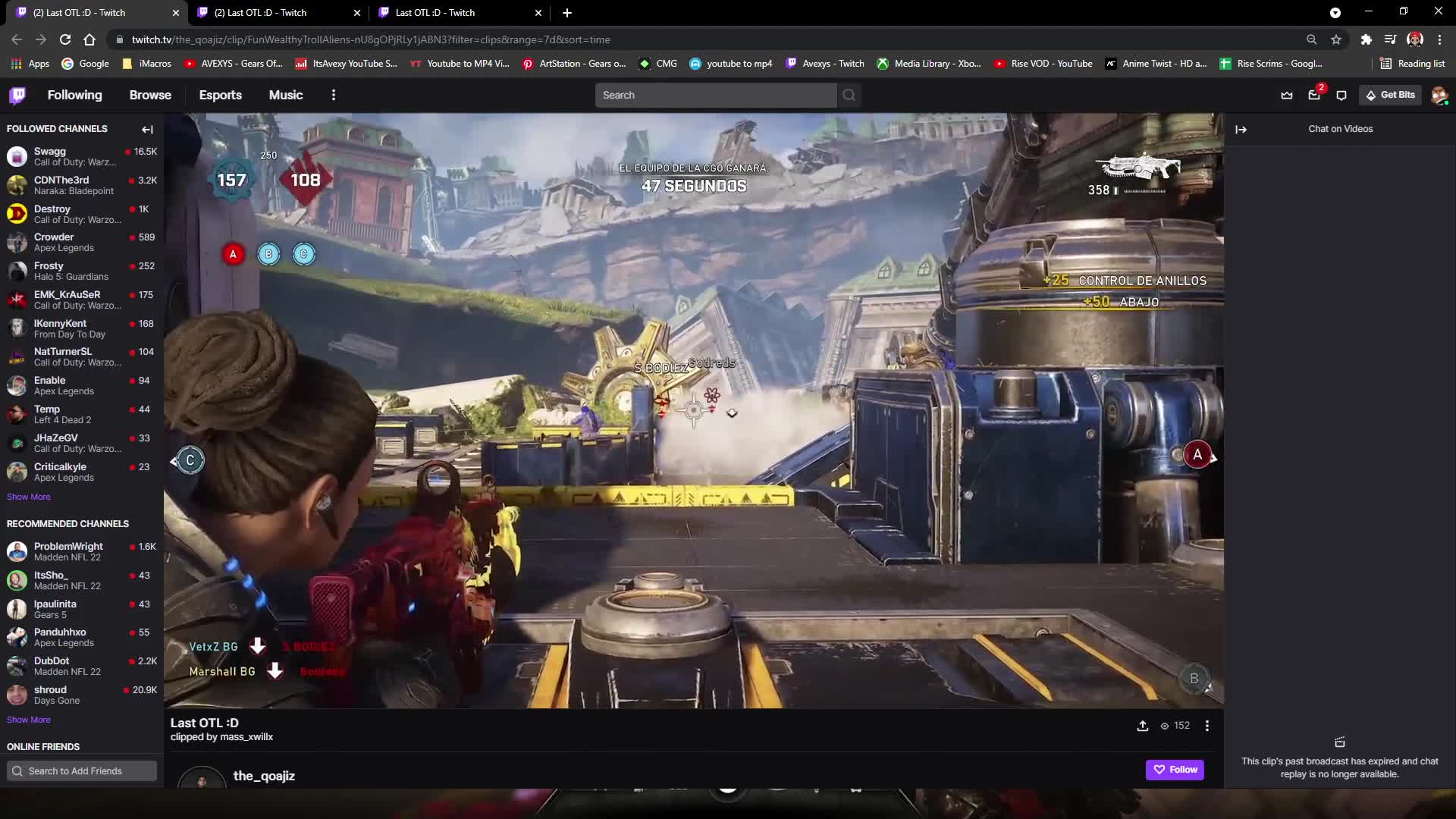Open Chrome three-dot menu
The height and width of the screenshot is (819, 1456).
pos(1439,39)
